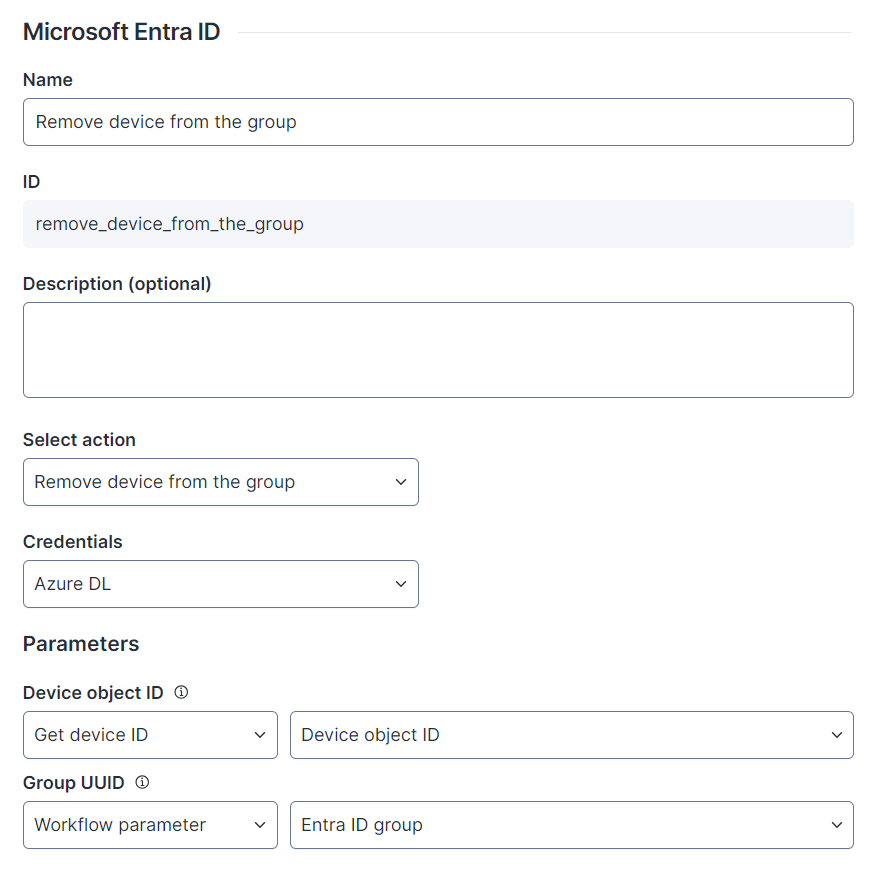Image resolution: width=882 pixels, height=876 pixels.
Task: Click the chevron arrow in Get device ID dropdown
Action: (259, 735)
